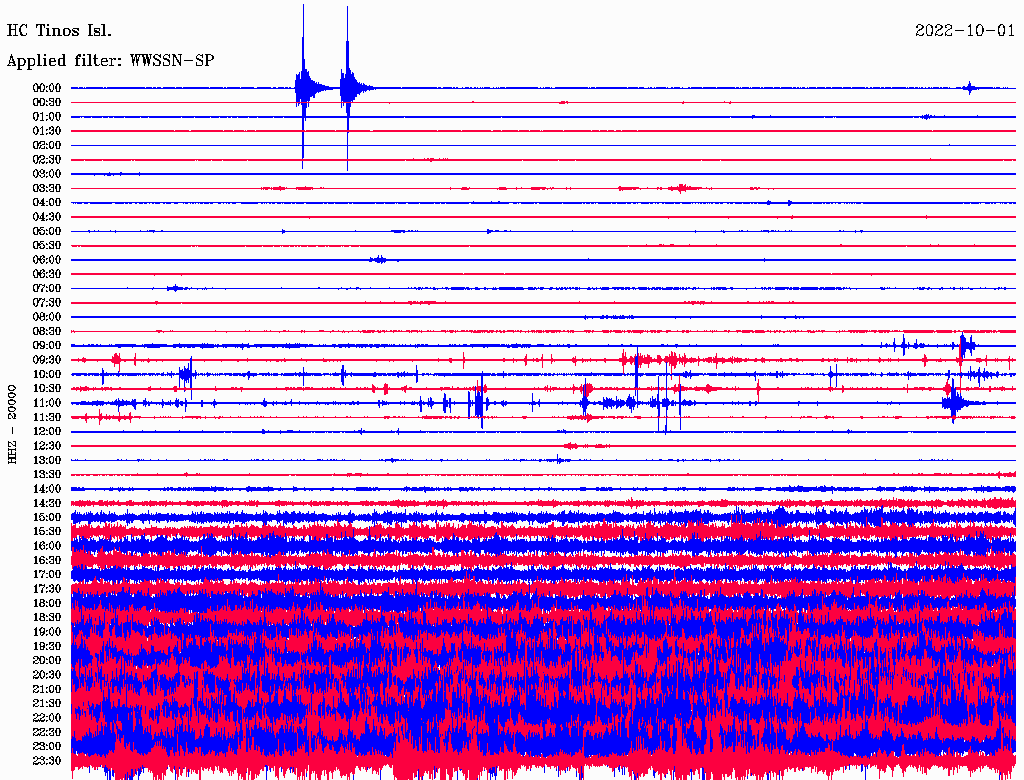Viewport: 1024px width, 780px height.
Task: Click the '07:30' time label
Action: pos(47,303)
